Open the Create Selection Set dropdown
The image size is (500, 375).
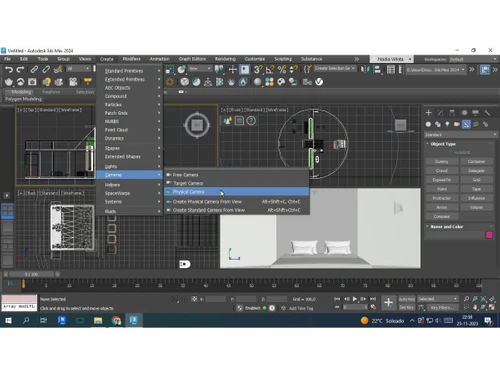click(x=334, y=68)
